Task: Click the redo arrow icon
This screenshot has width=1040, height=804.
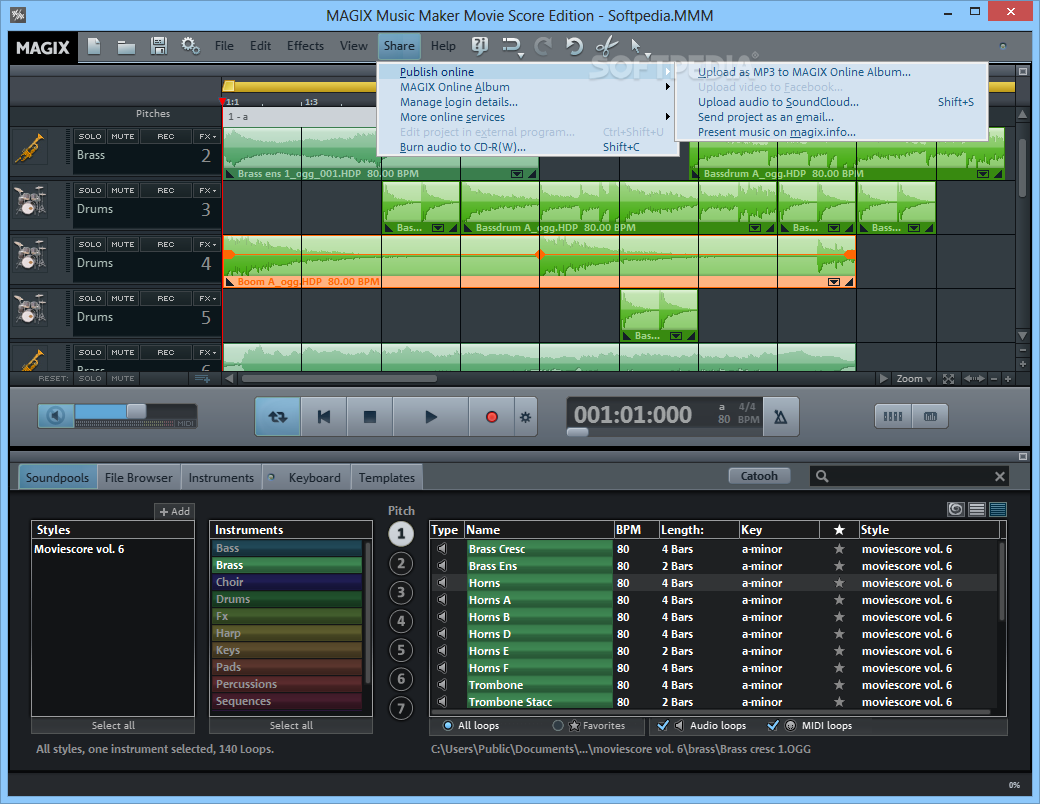Action: coord(543,46)
